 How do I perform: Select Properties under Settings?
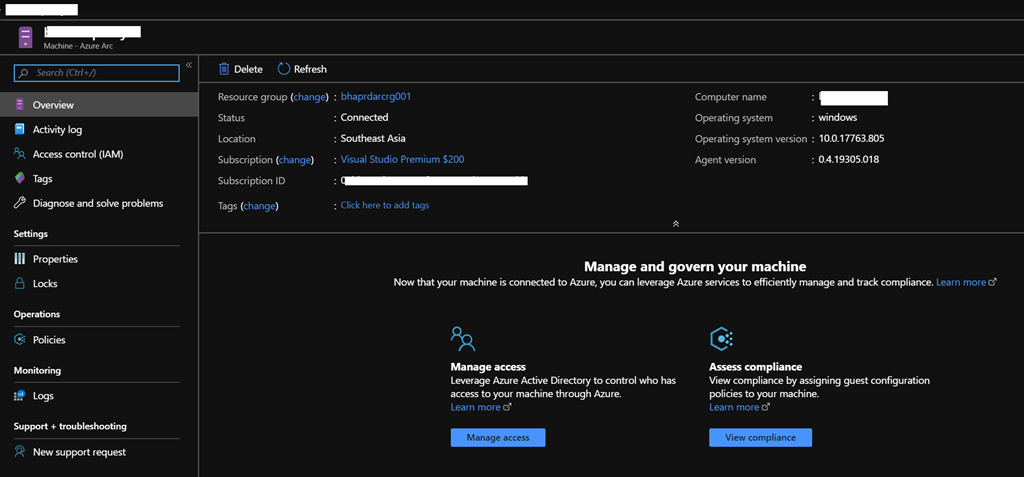coord(55,259)
